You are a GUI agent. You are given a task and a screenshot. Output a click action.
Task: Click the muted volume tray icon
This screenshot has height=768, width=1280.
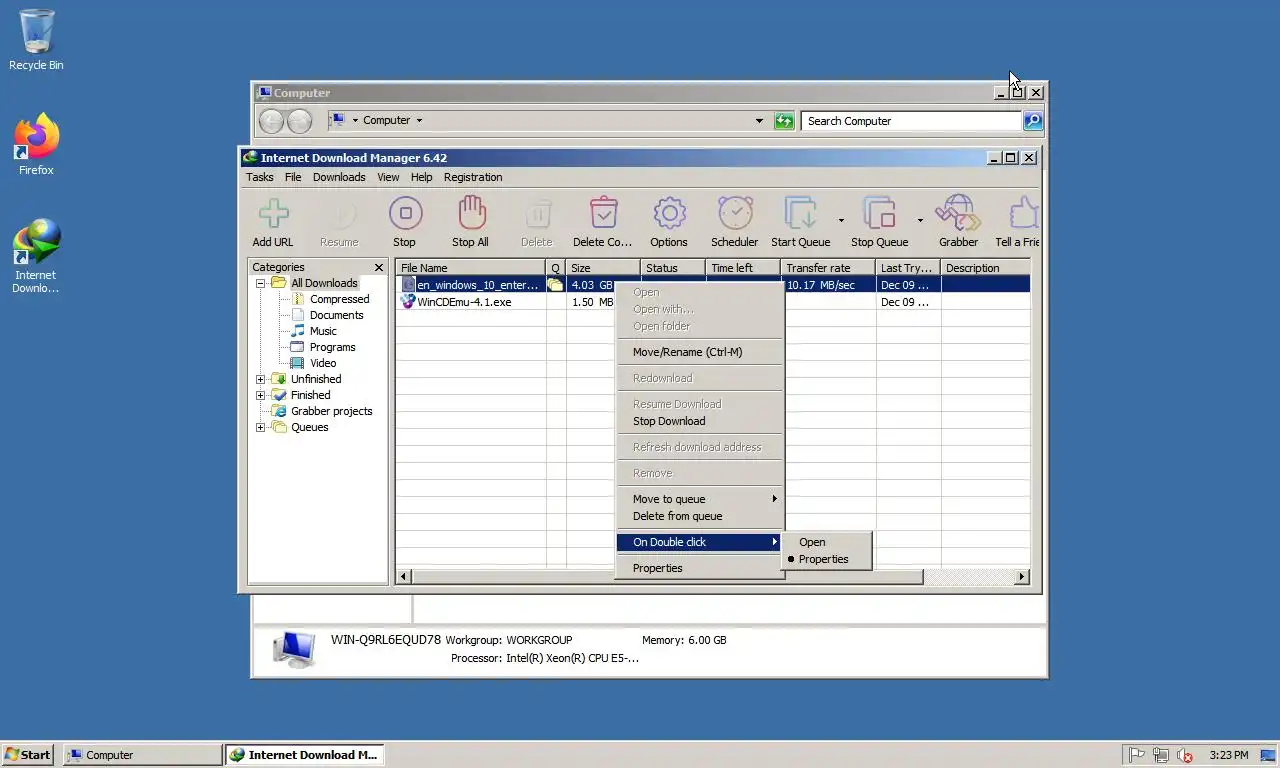point(1185,755)
